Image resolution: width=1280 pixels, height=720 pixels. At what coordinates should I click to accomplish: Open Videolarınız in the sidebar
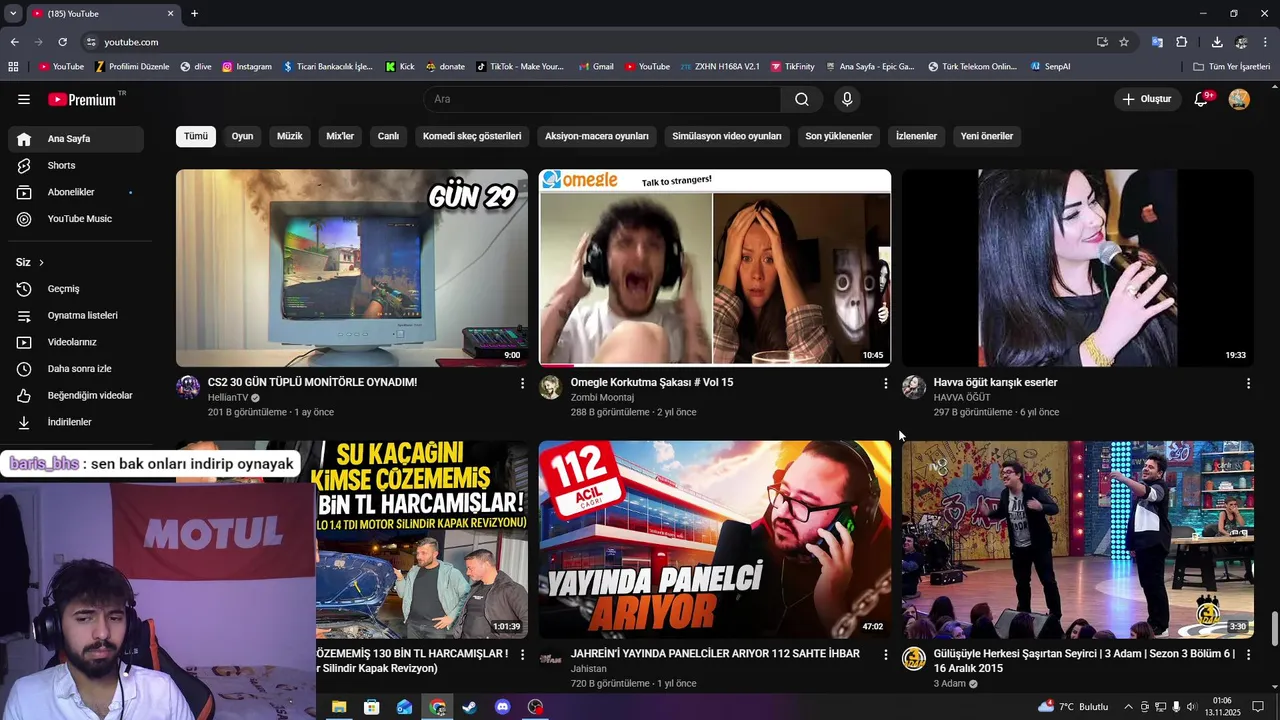[76, 342]
